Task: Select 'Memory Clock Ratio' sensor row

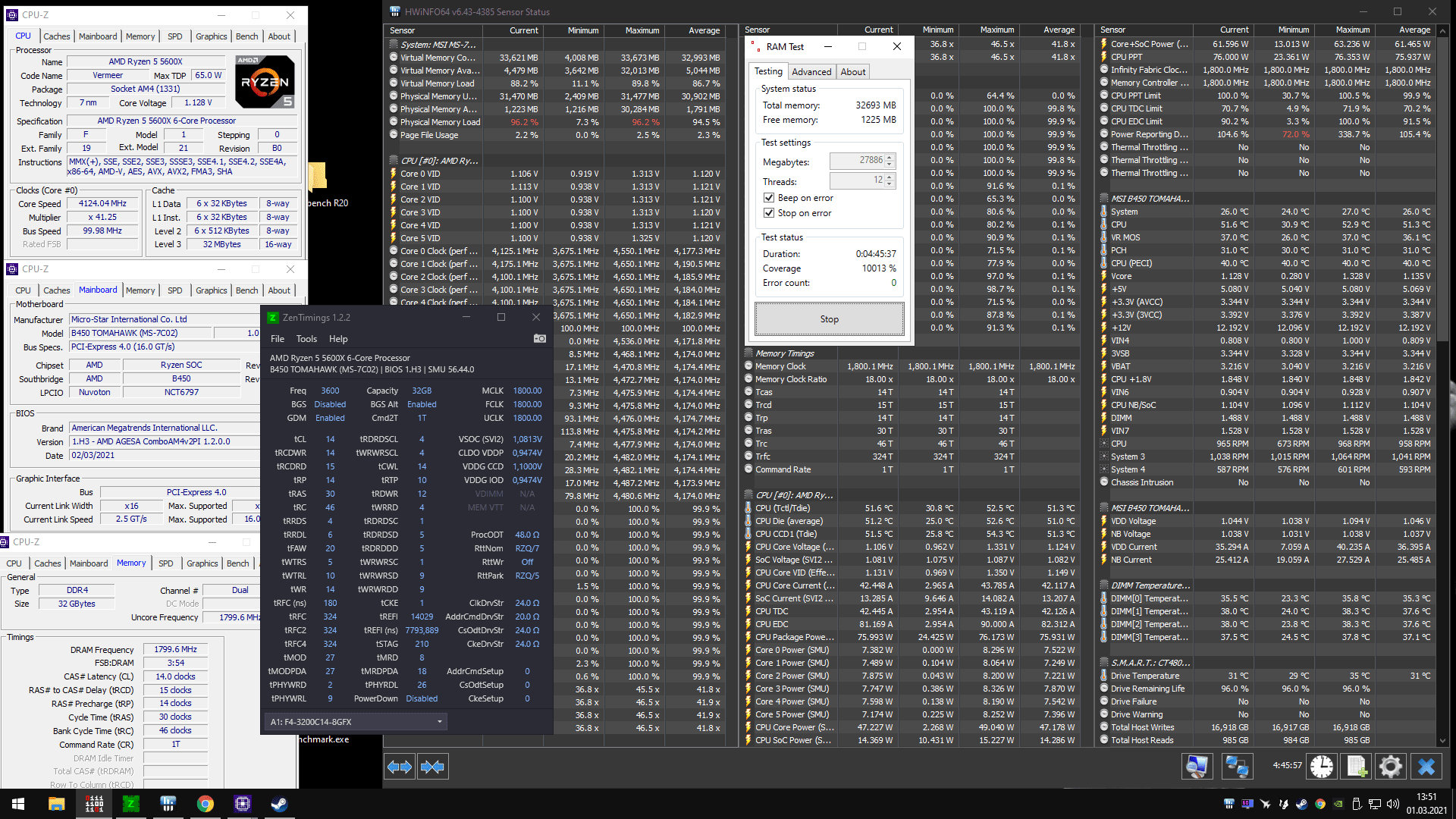Action: [910, 379]
